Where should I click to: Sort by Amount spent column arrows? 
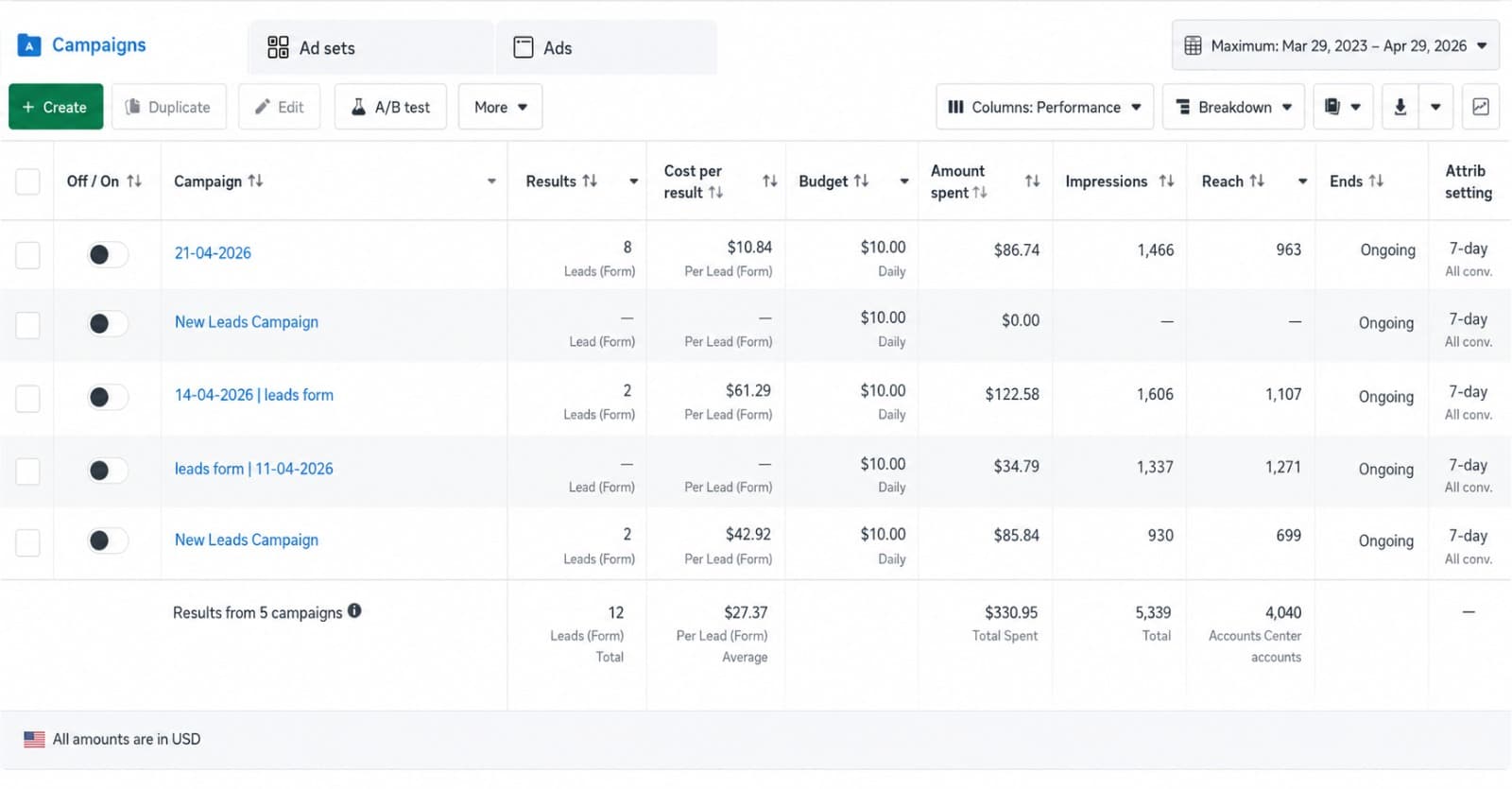coord(1032,180)
